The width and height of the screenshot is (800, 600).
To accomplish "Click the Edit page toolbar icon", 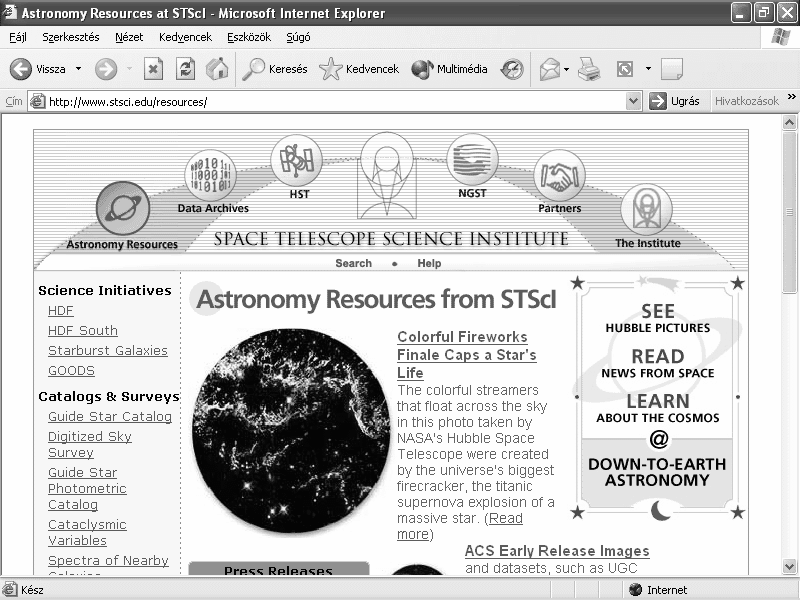I will pos(625,69).
